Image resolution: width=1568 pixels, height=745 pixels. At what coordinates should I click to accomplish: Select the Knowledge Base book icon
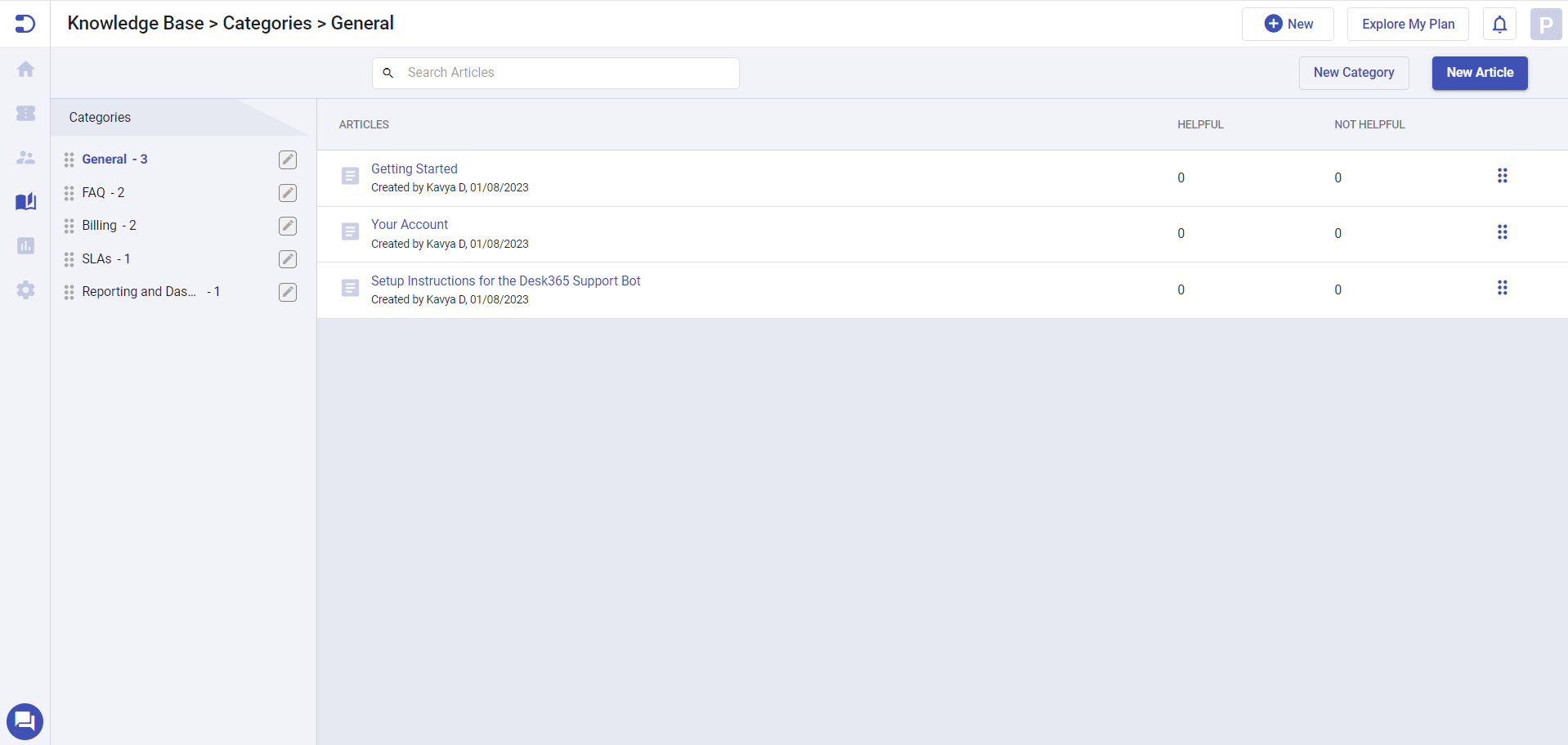[25, 202]
